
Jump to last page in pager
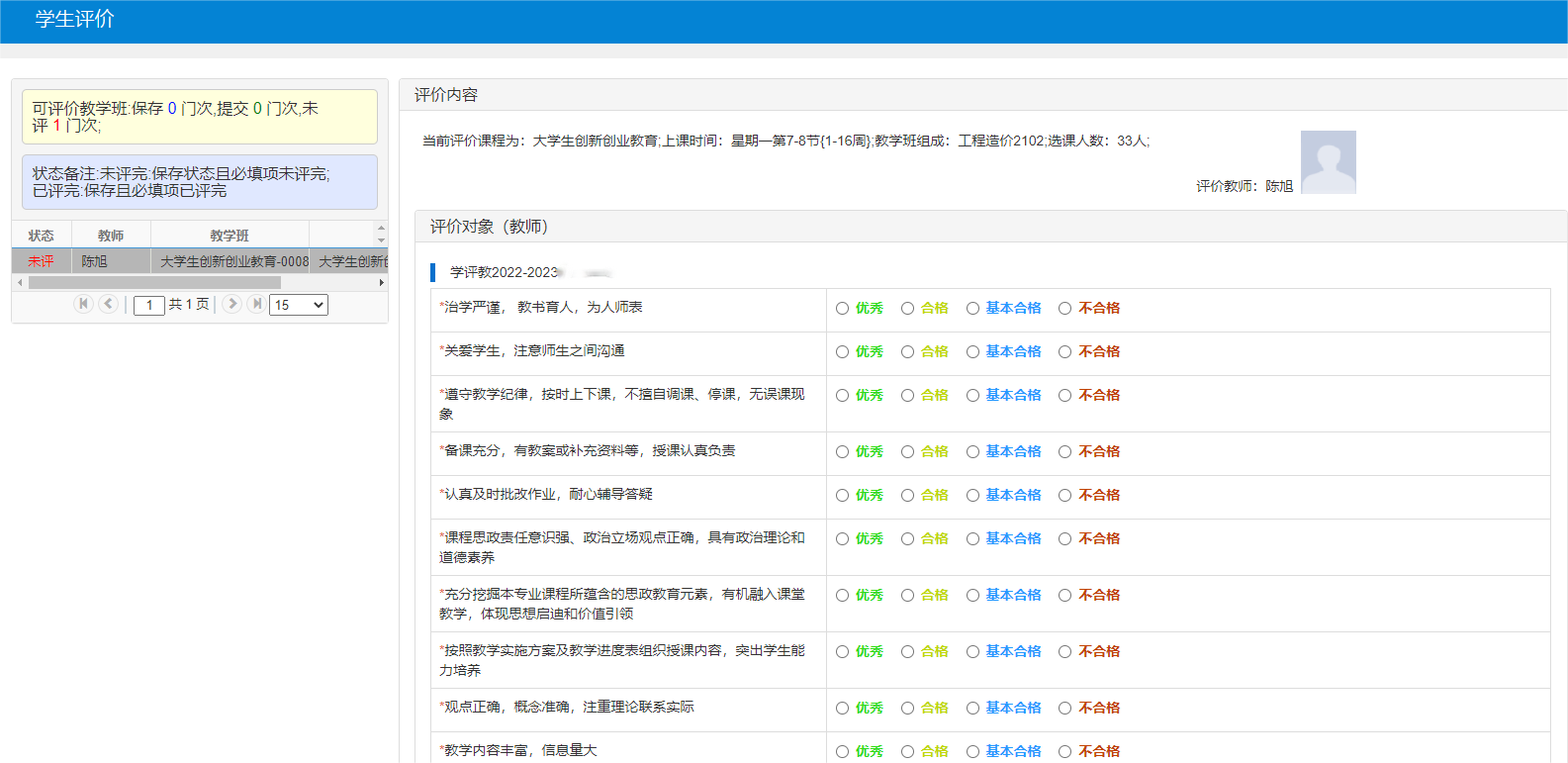coord(256,304)
